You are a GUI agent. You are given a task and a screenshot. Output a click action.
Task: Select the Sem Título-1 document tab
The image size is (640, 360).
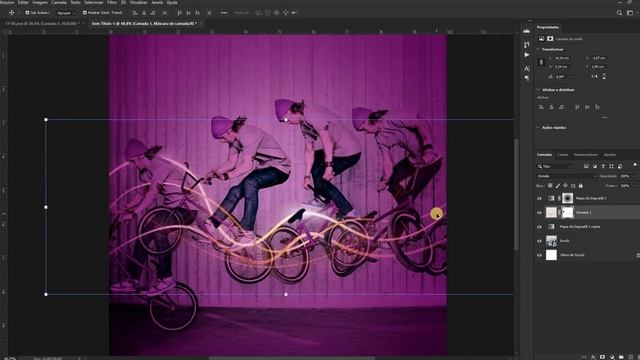(144, 24)
